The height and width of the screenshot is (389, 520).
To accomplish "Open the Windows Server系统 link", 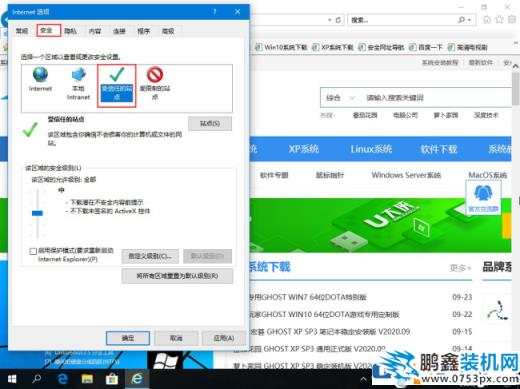I will click(406, 175).
